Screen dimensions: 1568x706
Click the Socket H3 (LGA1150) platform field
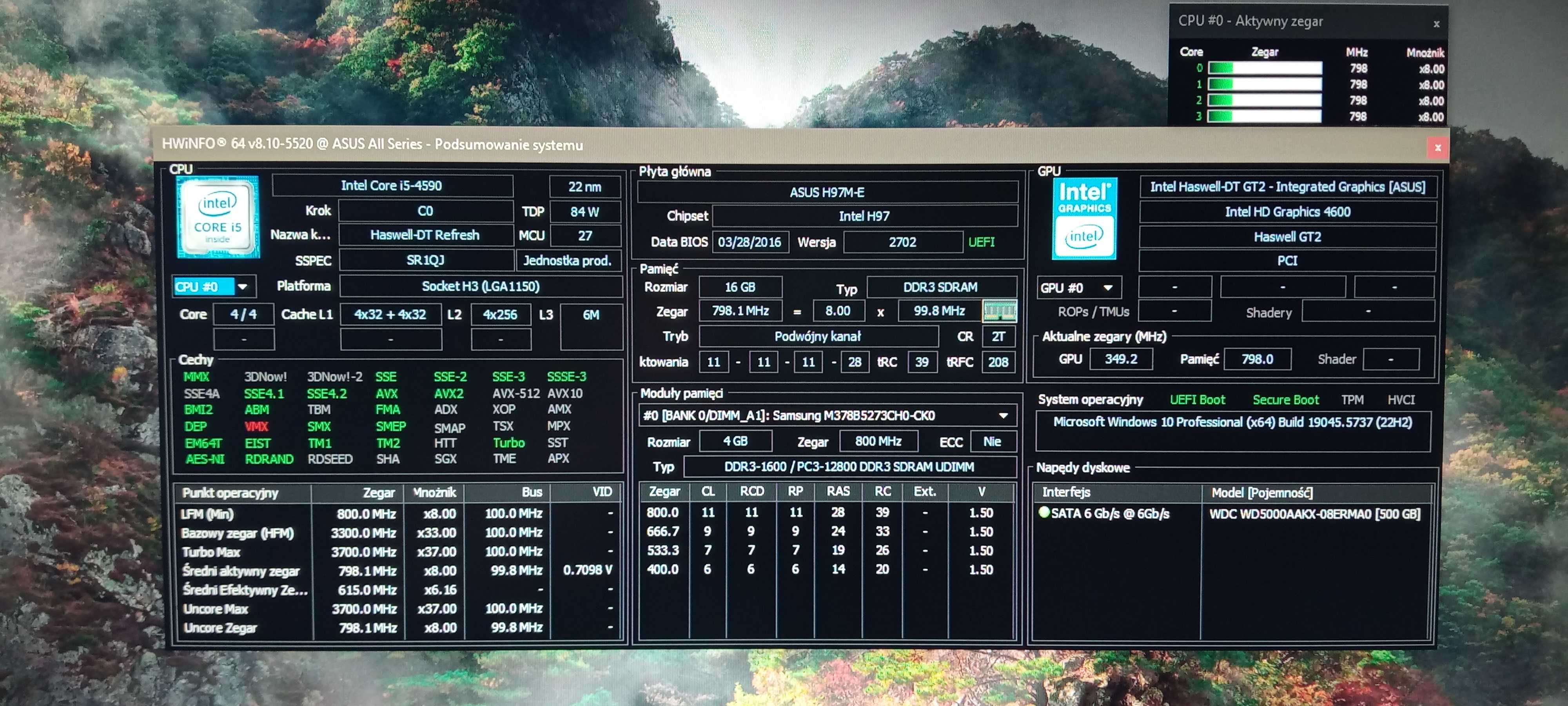[480, 286]
